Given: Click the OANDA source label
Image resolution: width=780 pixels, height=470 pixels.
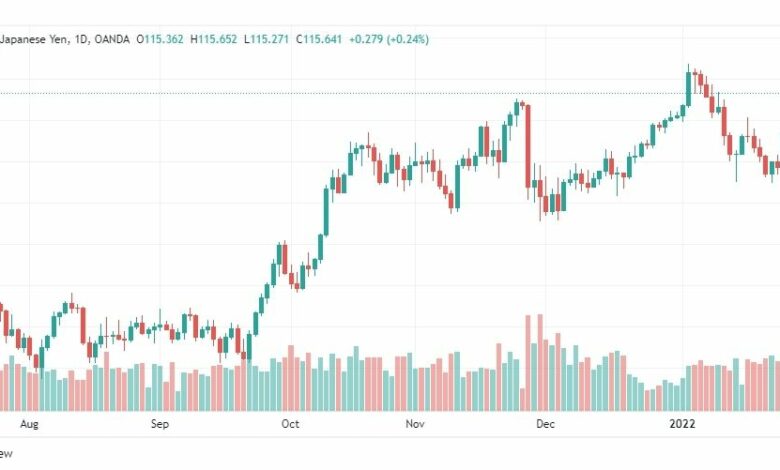Looking at the screenshot, I should pos(111,39).
